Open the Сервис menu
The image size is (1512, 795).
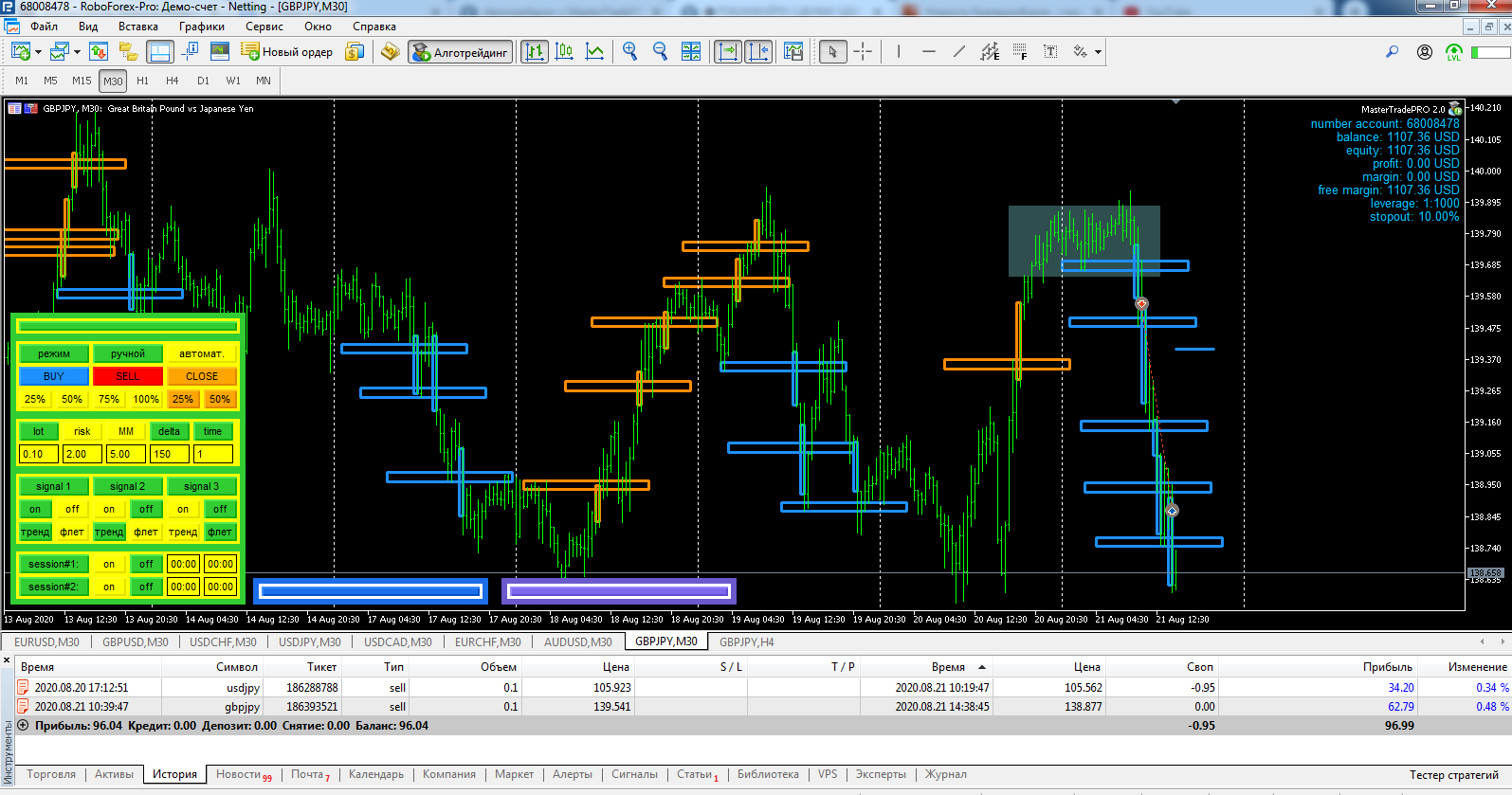coord(264,27)
